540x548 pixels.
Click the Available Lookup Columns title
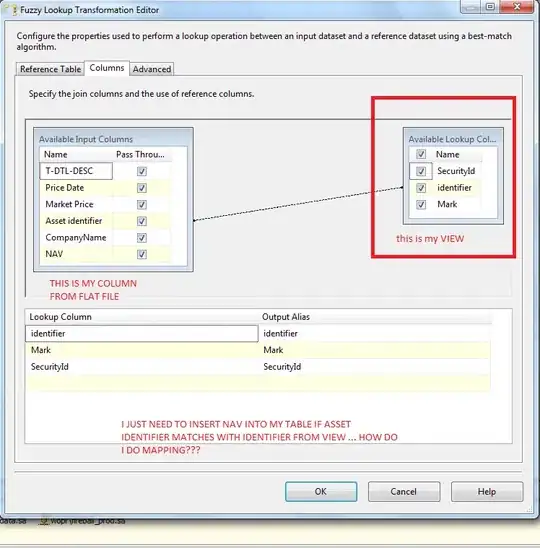pyautogui.click(x=452, y=139)
